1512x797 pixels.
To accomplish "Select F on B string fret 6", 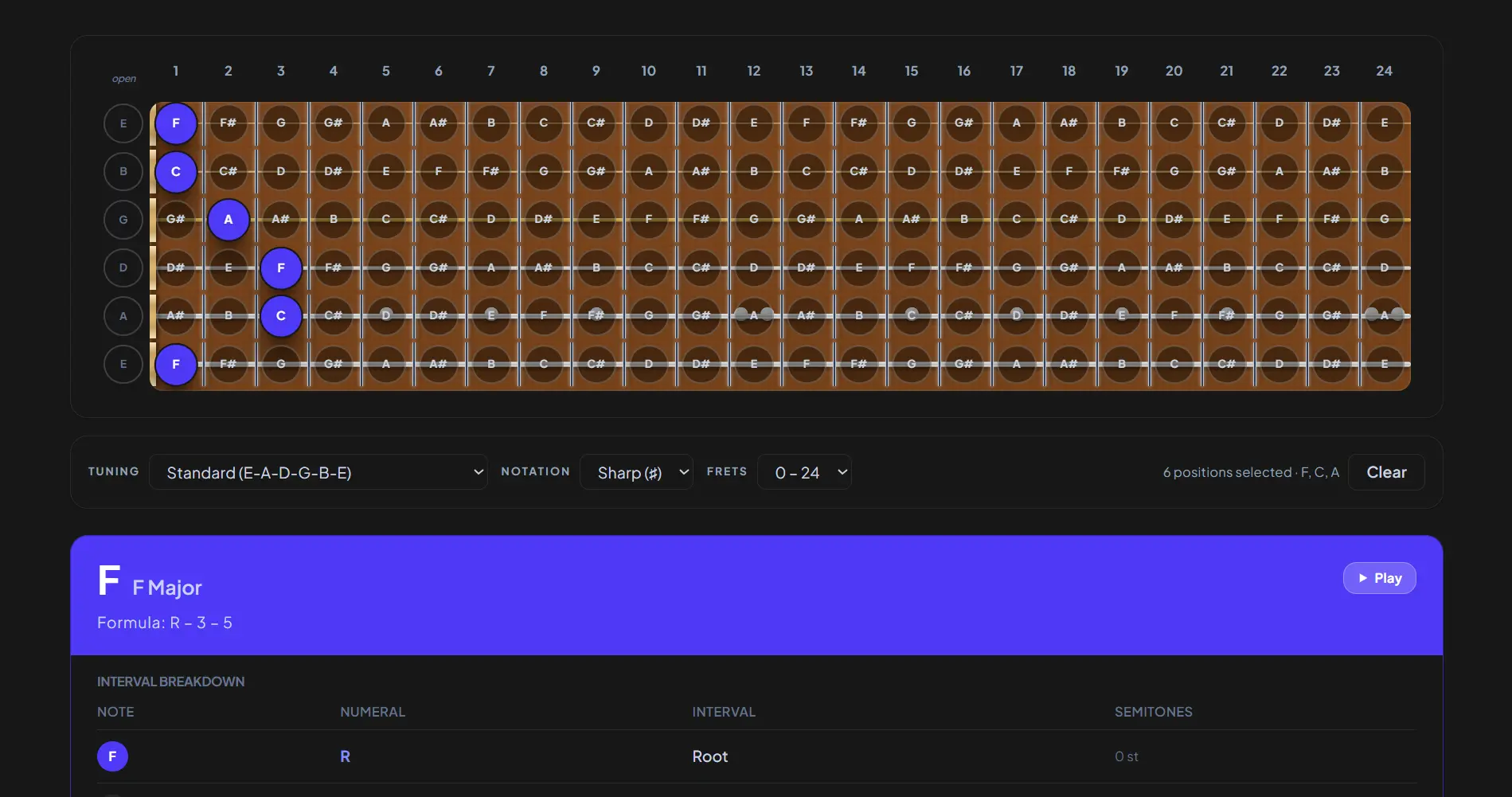I will (x=439, y=171).
